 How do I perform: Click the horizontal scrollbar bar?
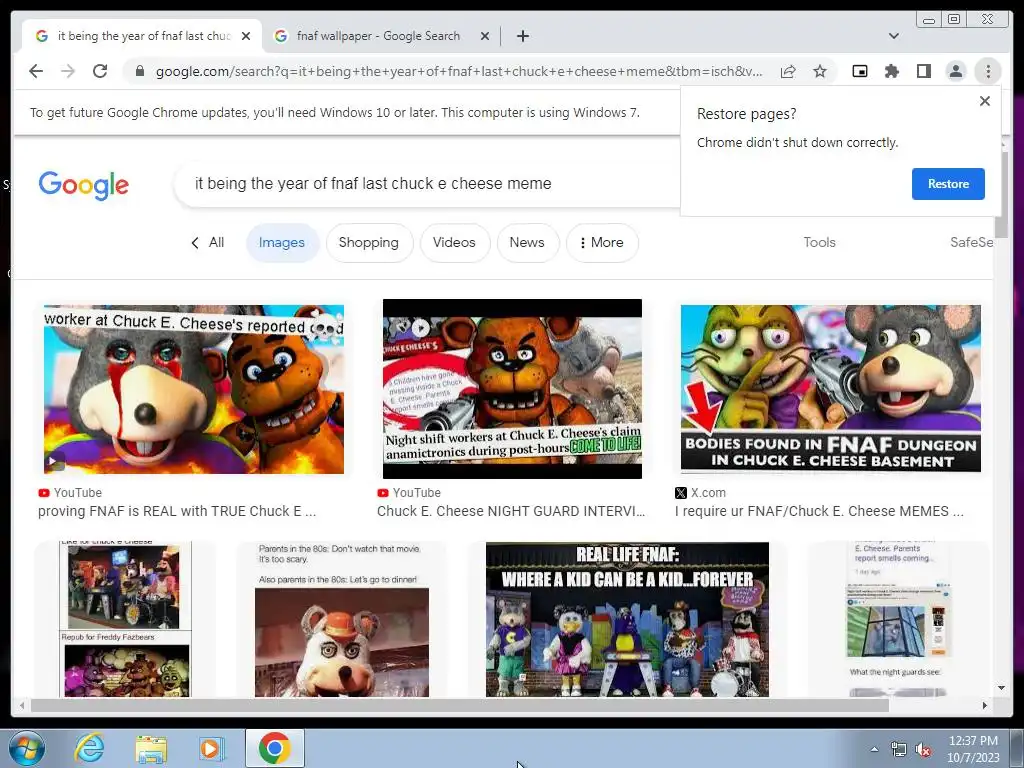point(460,705)
